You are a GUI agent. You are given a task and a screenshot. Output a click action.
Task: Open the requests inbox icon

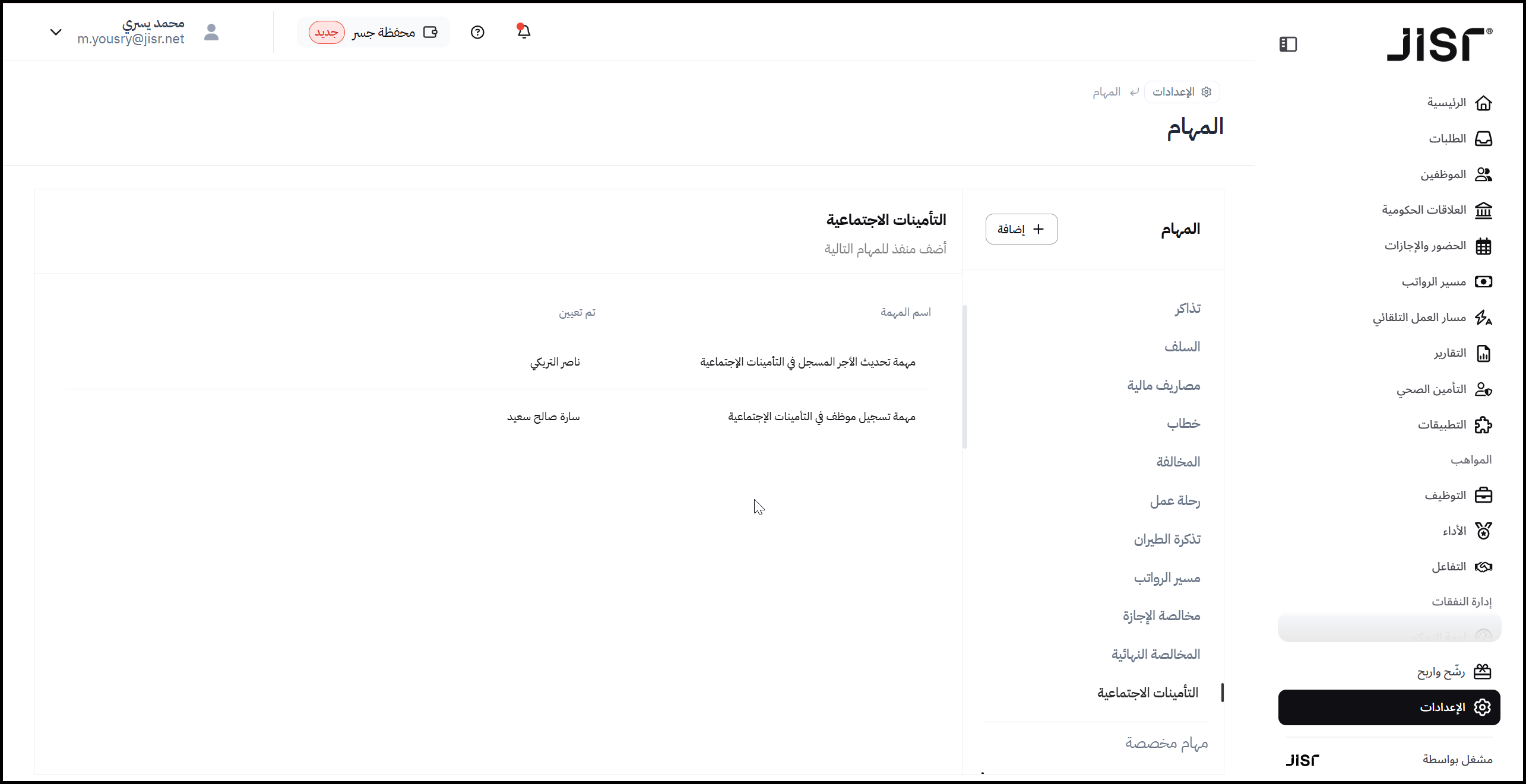pos(1483,139)
